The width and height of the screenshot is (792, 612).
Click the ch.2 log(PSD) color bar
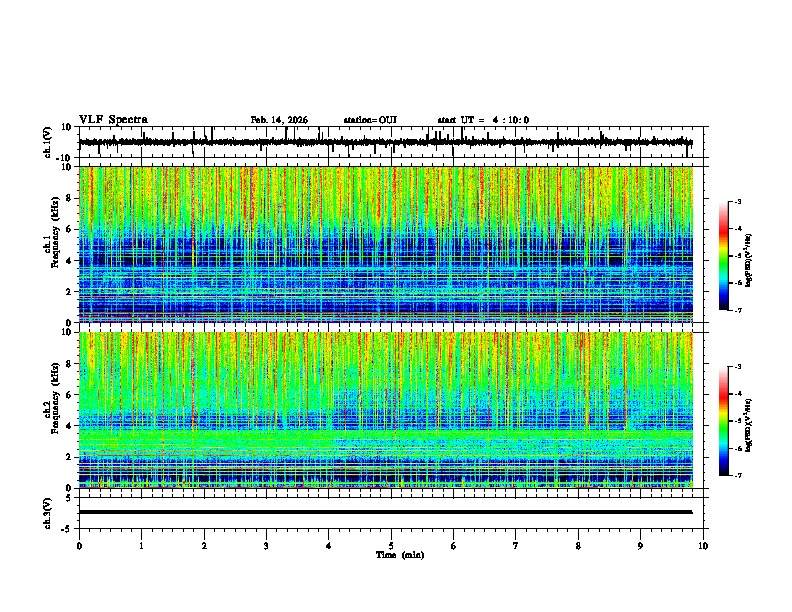[724, 421]
